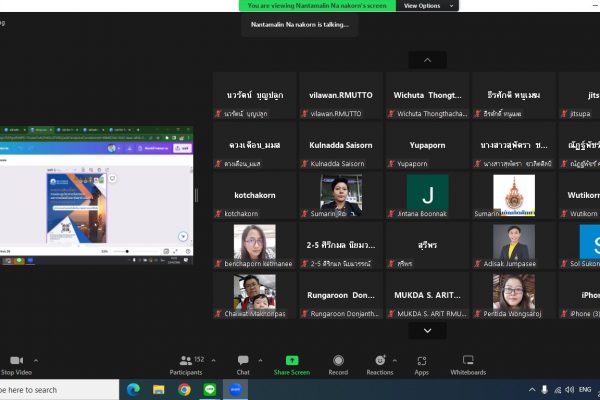The image size is (600, 400).
Task: Open the Chat panel
Action: tap(243, 365)
